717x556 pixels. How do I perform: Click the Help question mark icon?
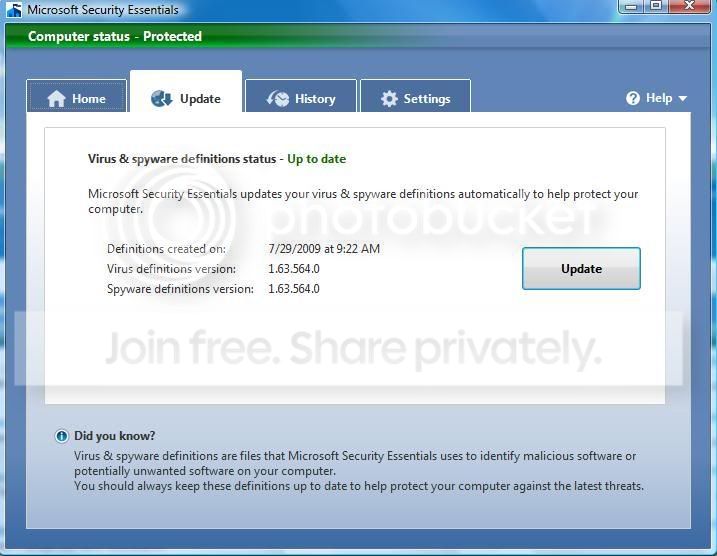(x=633, y=98)
